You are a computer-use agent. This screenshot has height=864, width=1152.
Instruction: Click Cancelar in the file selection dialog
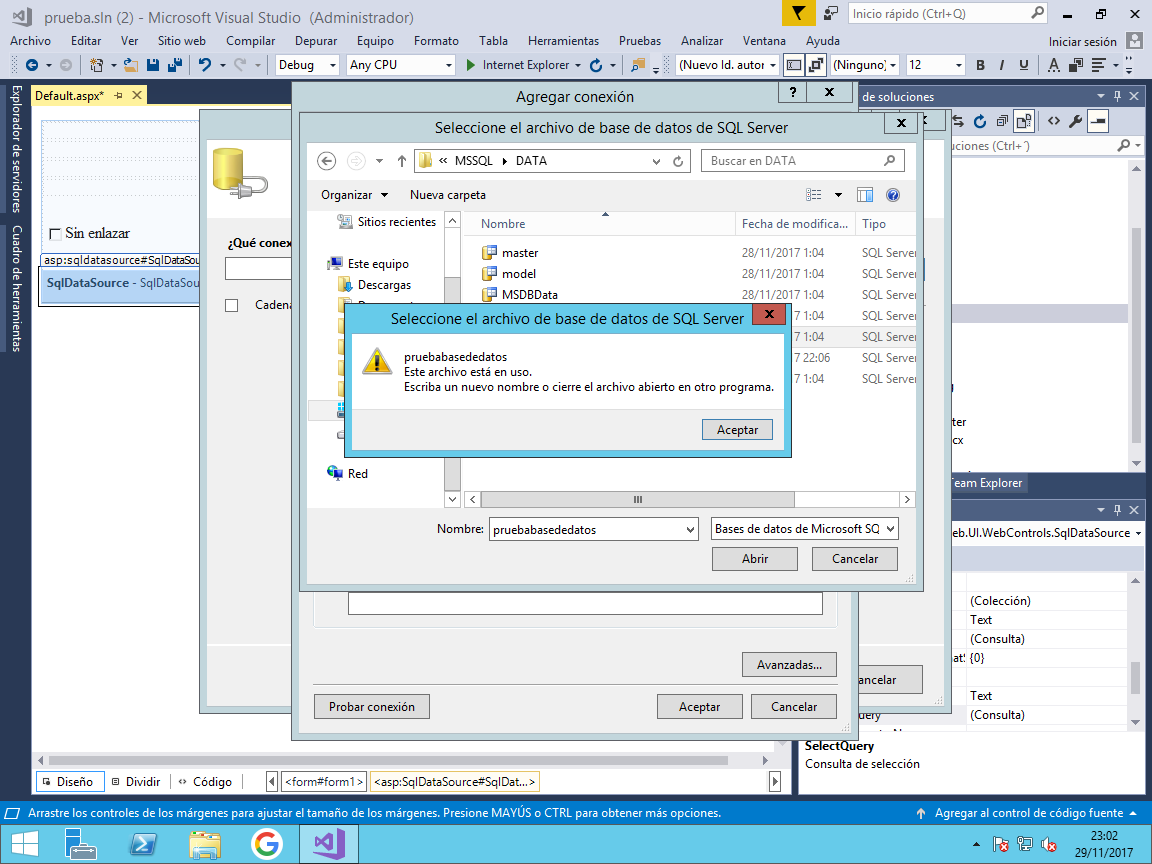(x=854, y=559)
